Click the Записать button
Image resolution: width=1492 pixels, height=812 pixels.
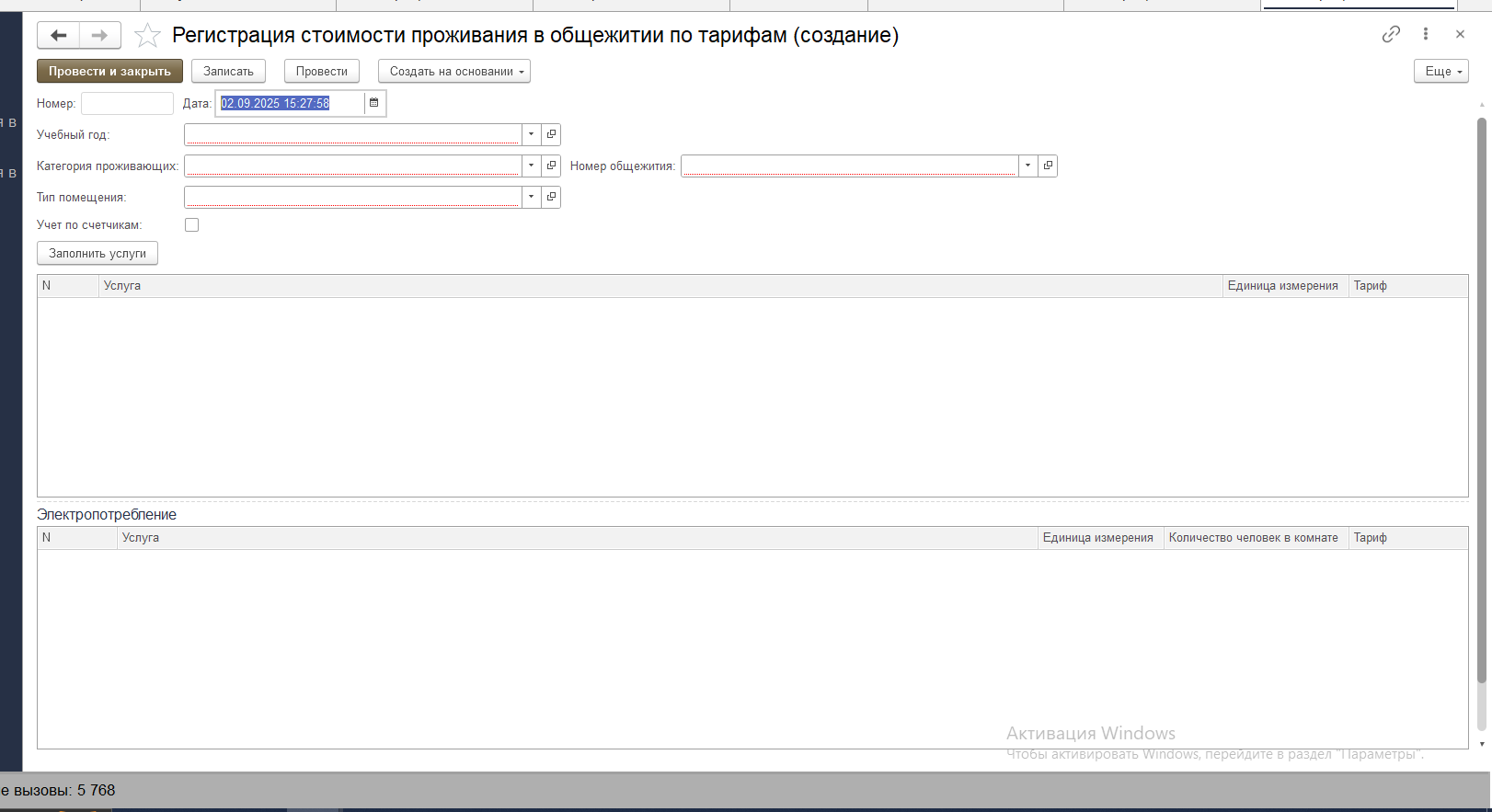click(228, 72)
